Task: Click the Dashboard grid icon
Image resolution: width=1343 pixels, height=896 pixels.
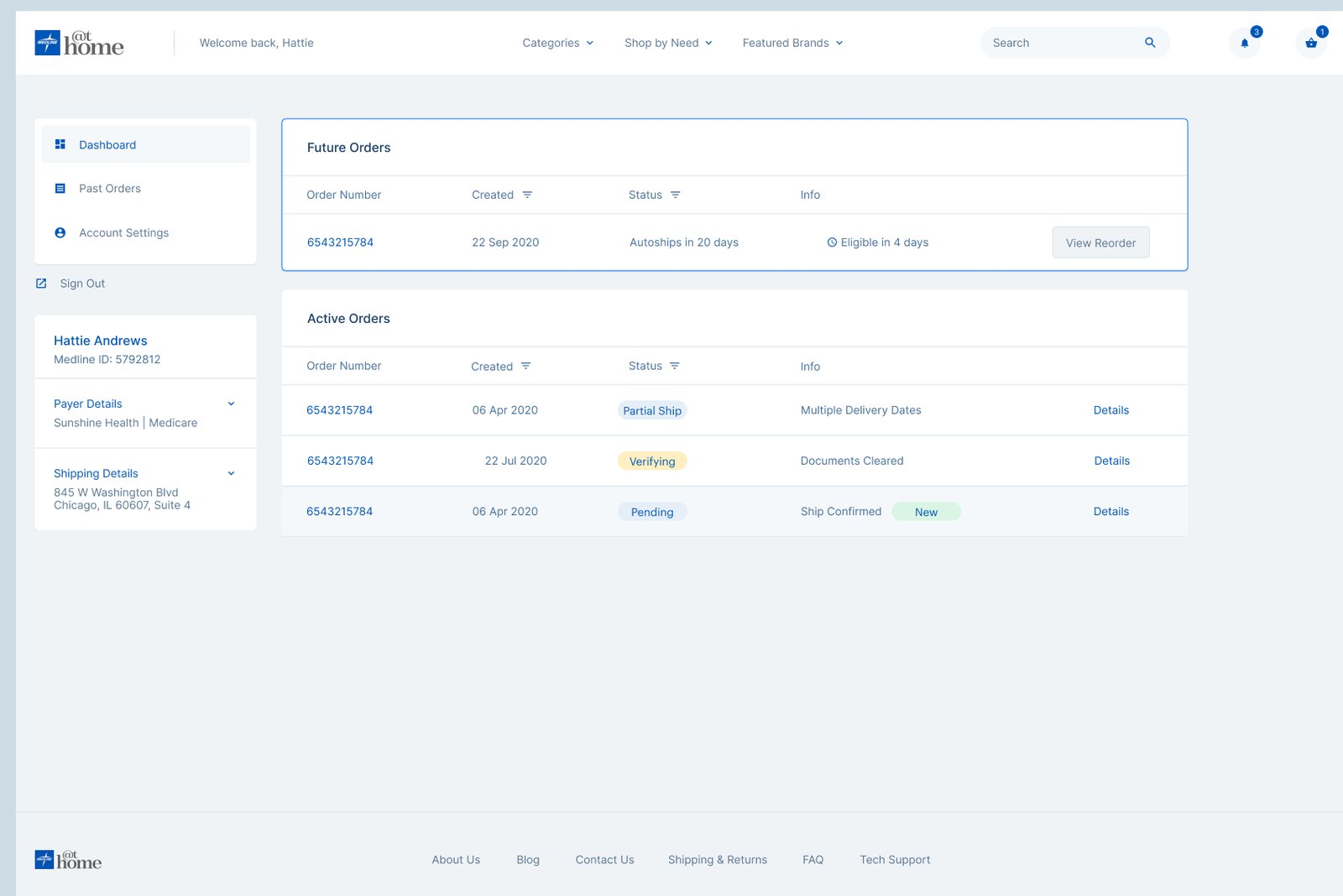Action: 60,144
